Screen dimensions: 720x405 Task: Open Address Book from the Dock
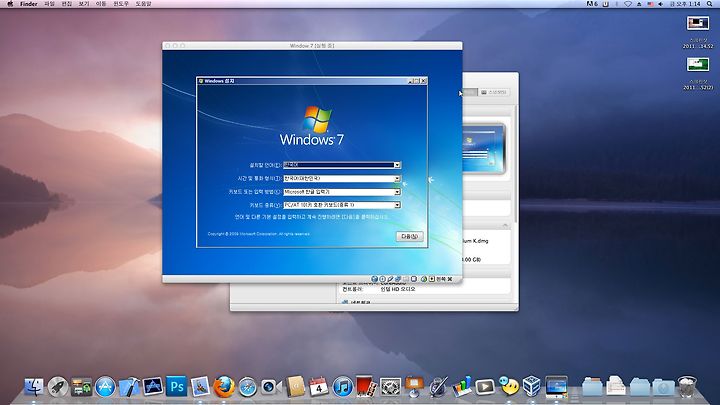click(x=295, y=387)
